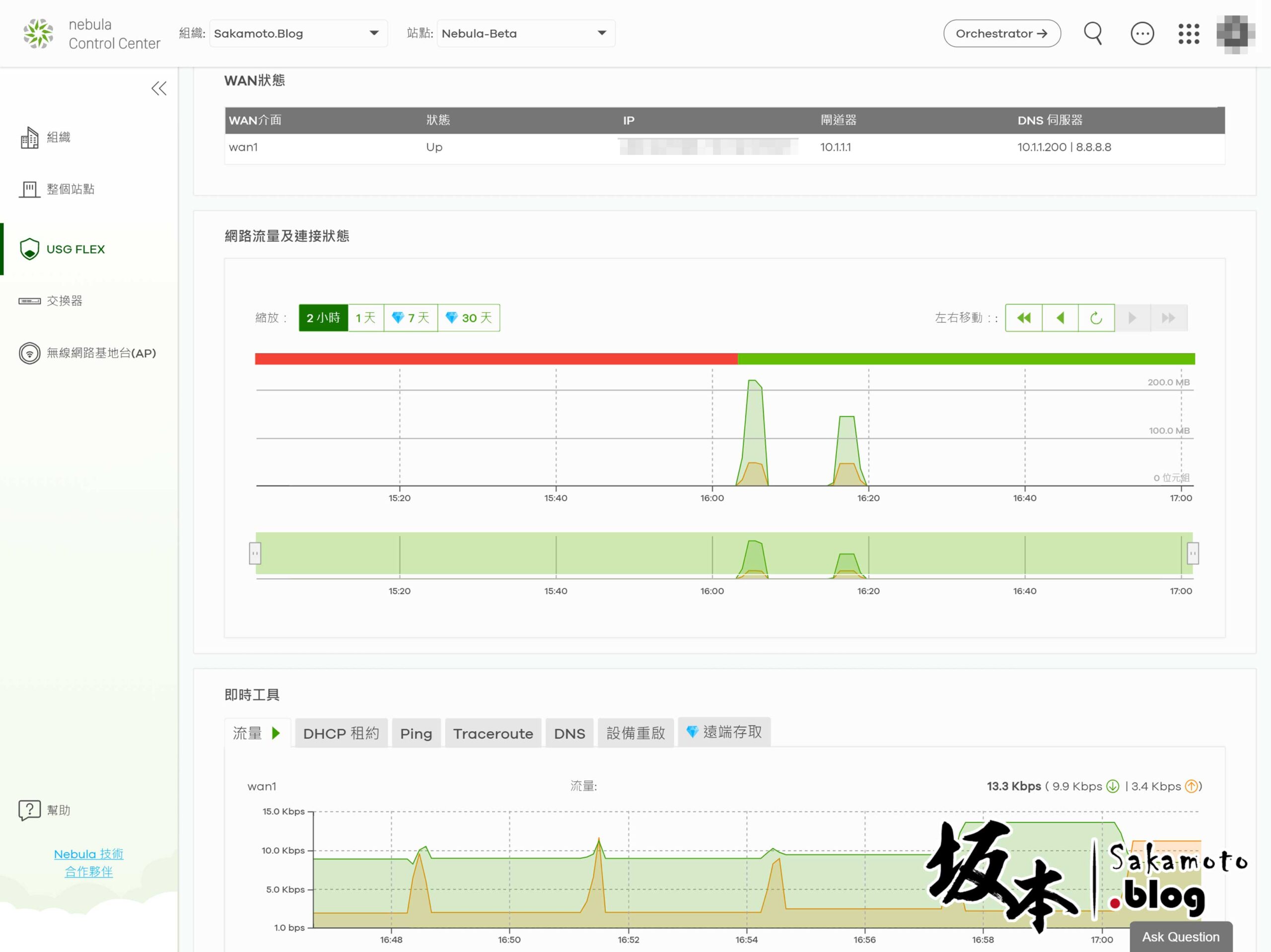1271x952 pixels.
Task: Start live traffic with play arrow
Action: point(276,733)
